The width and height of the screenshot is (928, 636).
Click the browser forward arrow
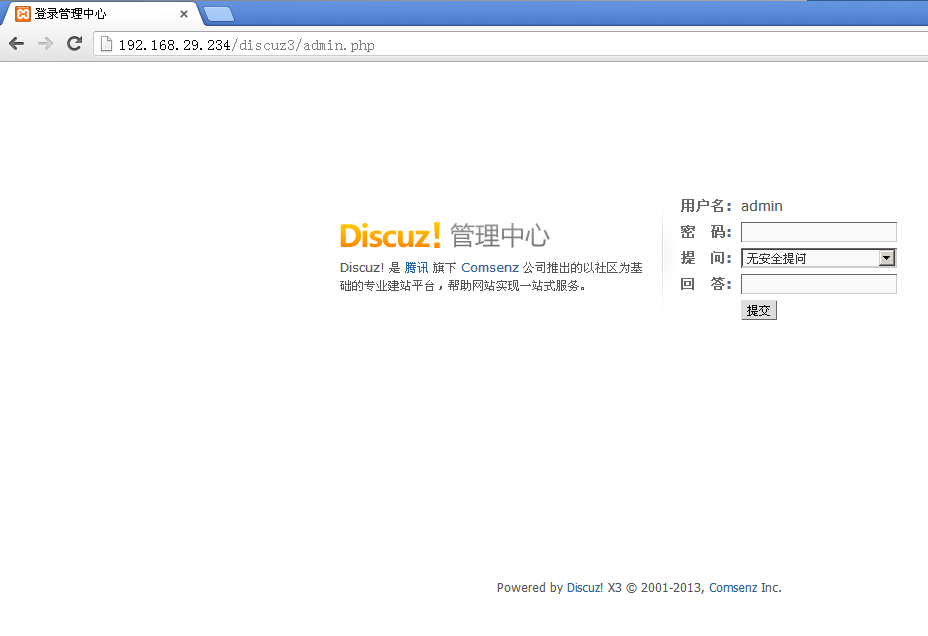45,43
